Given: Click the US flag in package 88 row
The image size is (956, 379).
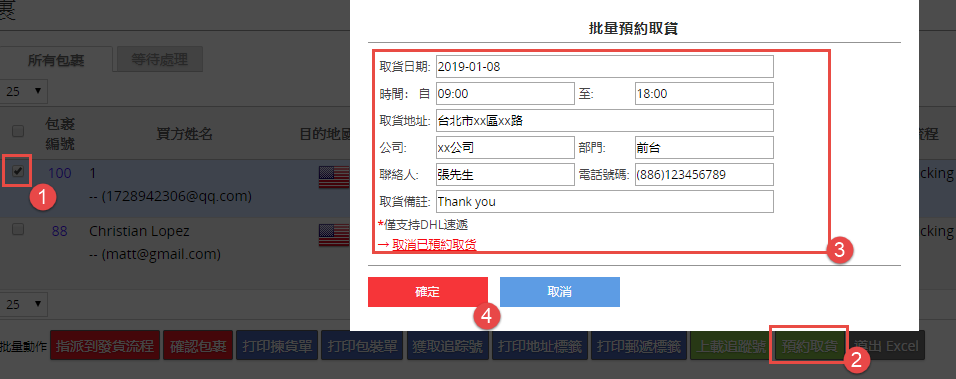Looking at the screenshot, I should [x=334, y=235].
